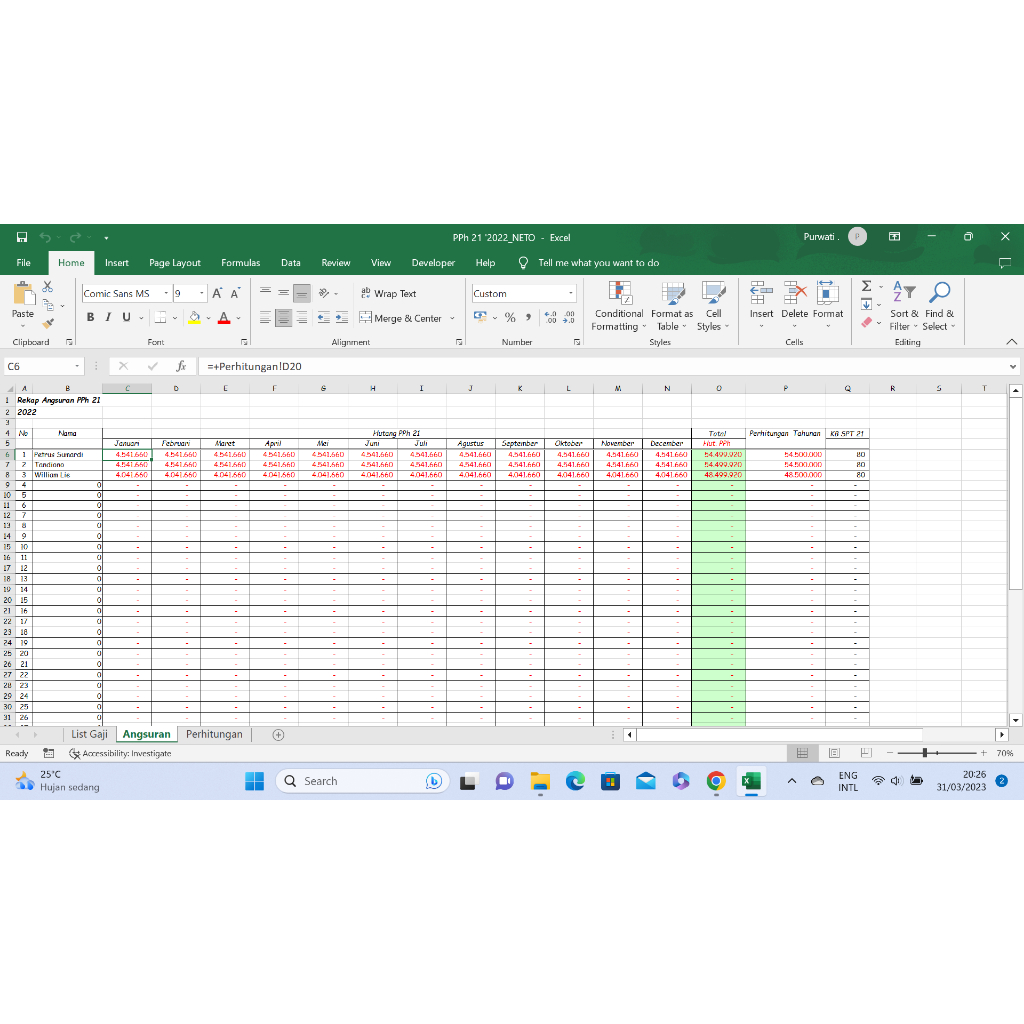Image resolution: width=1024 pixels, height=1024 pixels.
Task: Toggle bold formatting on selected cell
Action: pos(90,317)
